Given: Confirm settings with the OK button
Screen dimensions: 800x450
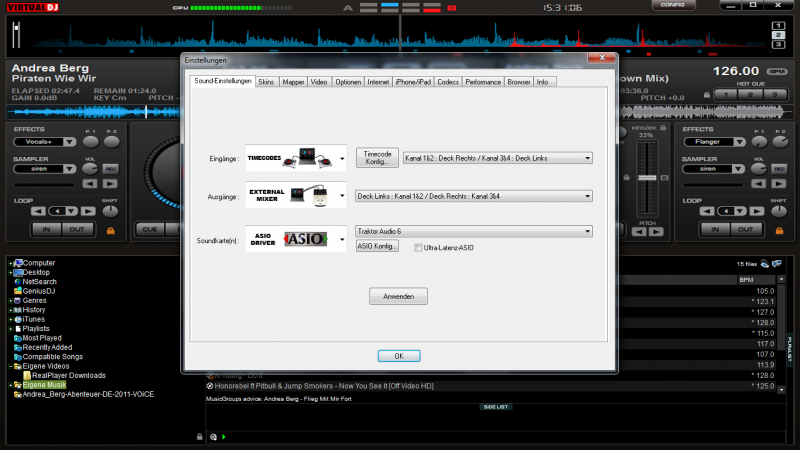Looking at the screenshot, I should coord(399,356).
